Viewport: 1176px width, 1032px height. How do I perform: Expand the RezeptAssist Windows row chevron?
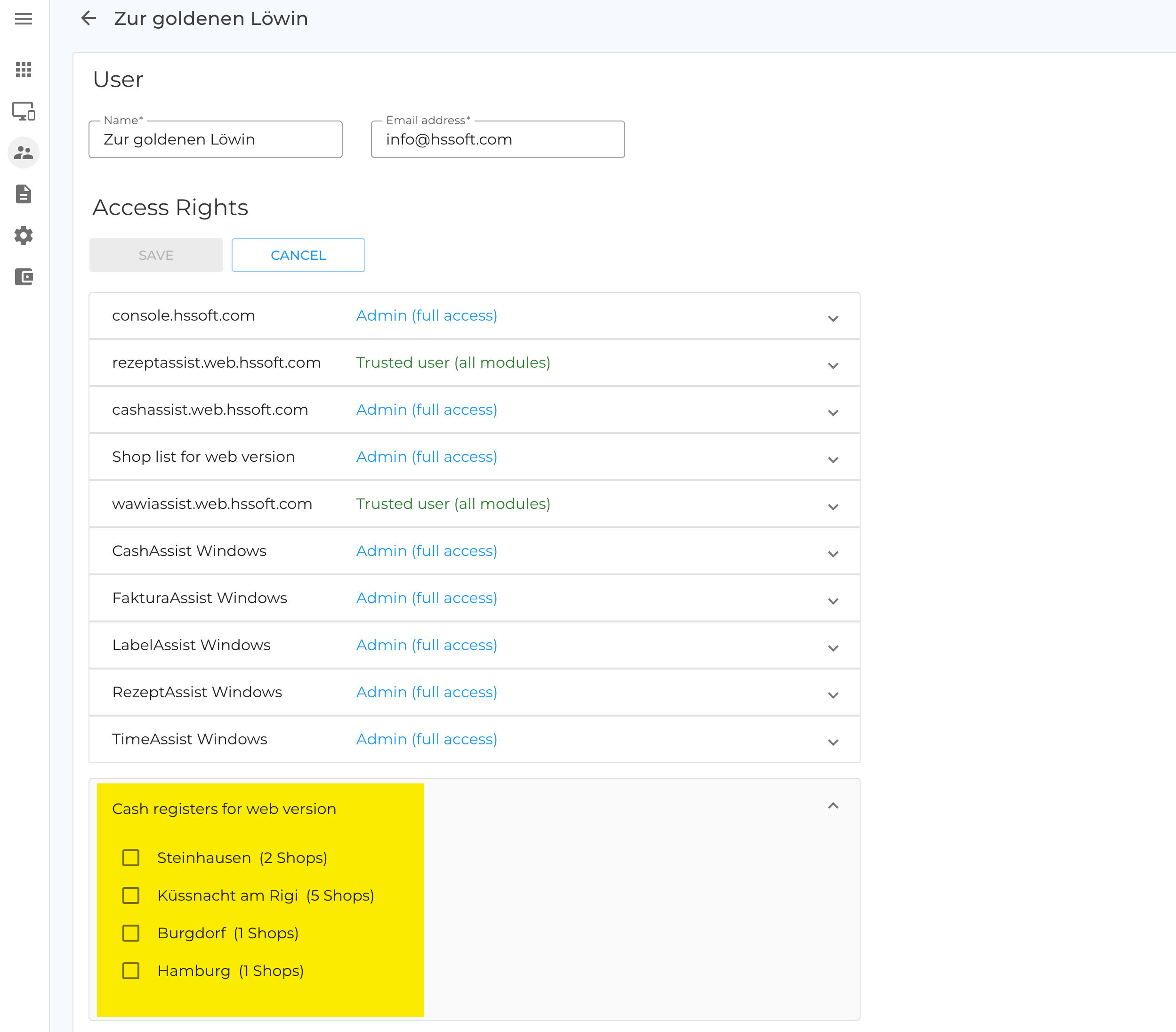point(832,695)
